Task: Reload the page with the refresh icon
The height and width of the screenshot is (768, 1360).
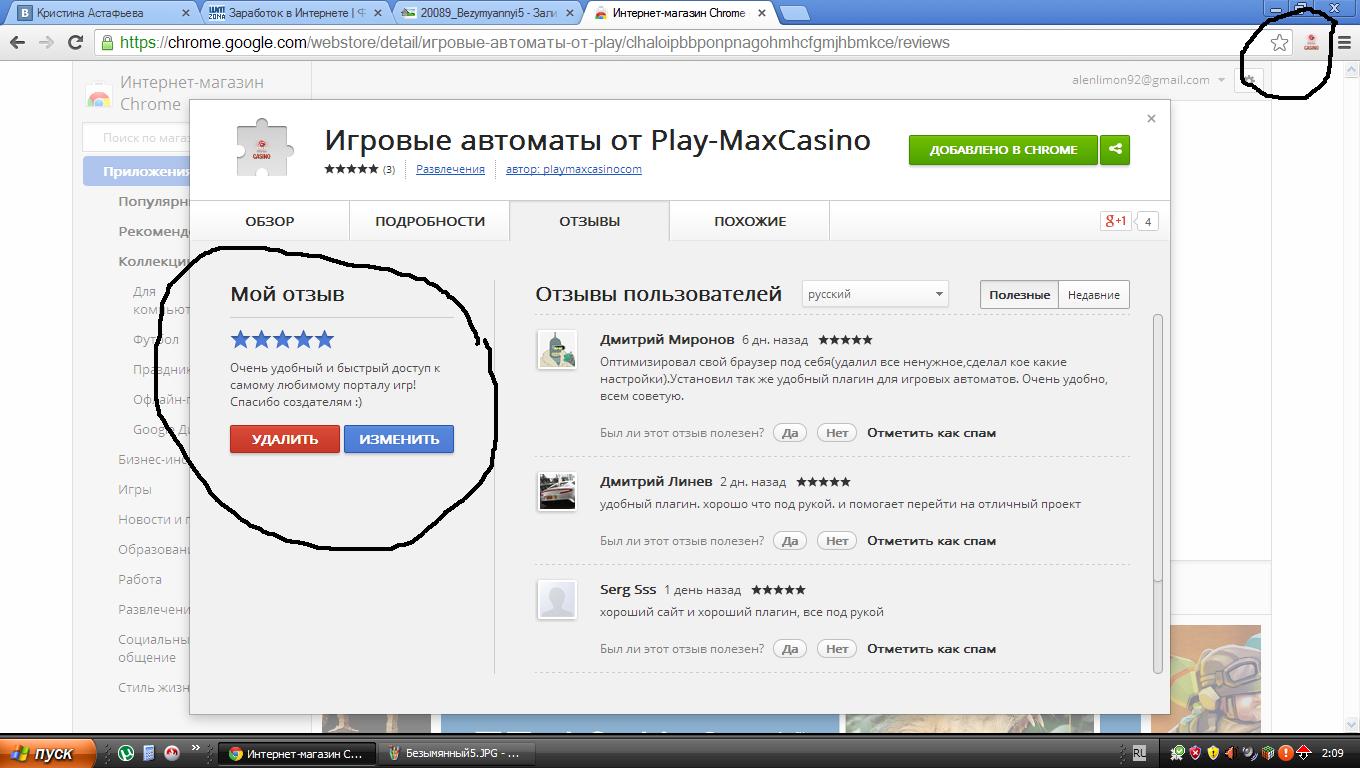Action: pos(75,42)
